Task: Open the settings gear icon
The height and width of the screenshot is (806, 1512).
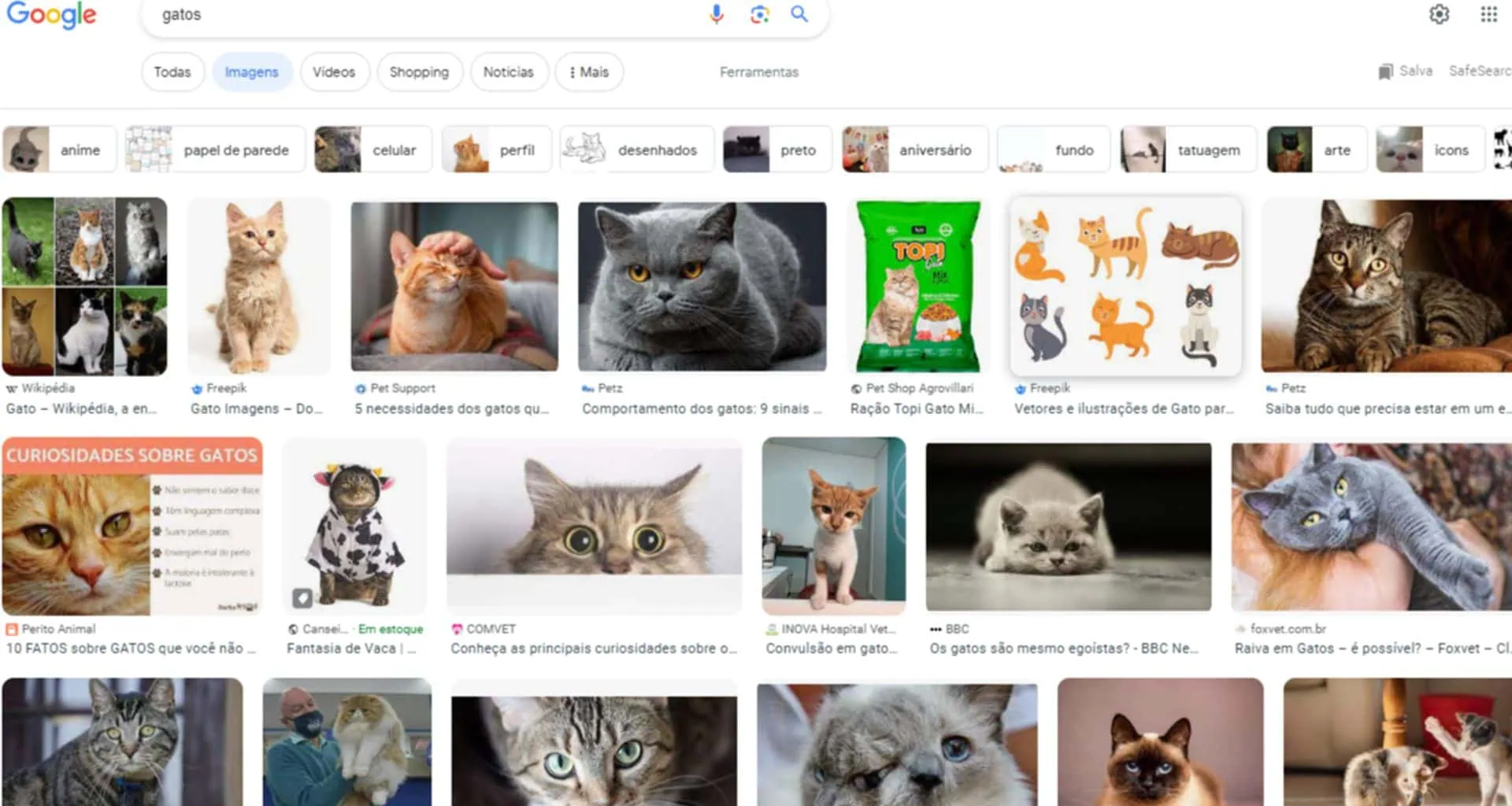Action: click(x=1439, y=14)
